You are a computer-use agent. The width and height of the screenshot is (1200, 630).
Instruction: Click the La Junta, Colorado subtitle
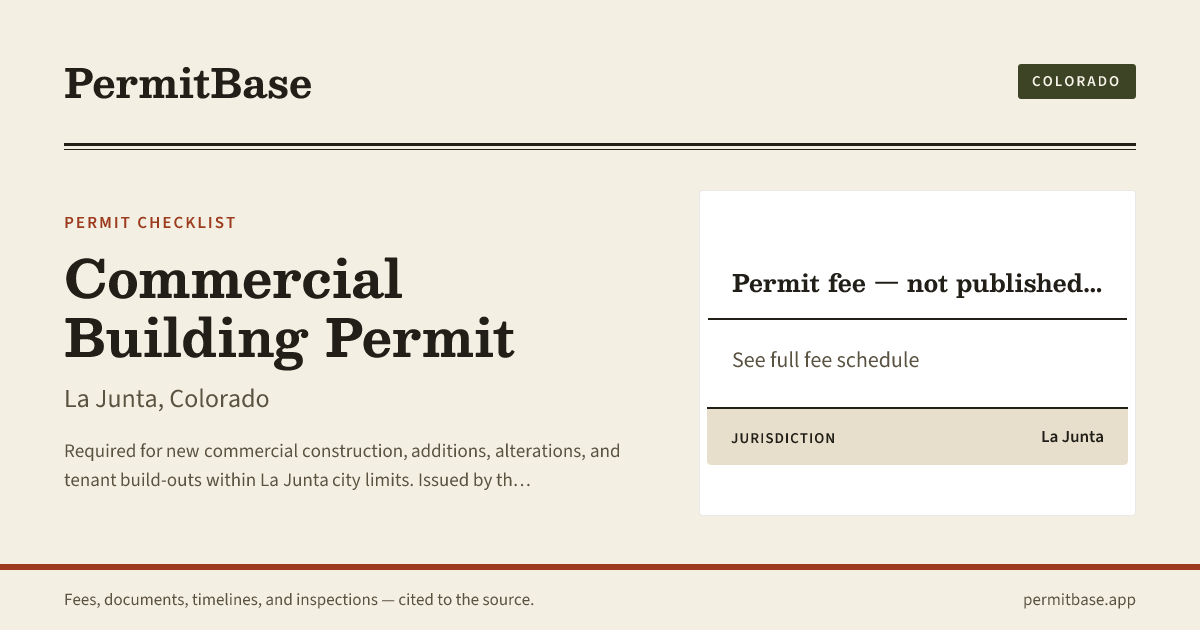167,399
